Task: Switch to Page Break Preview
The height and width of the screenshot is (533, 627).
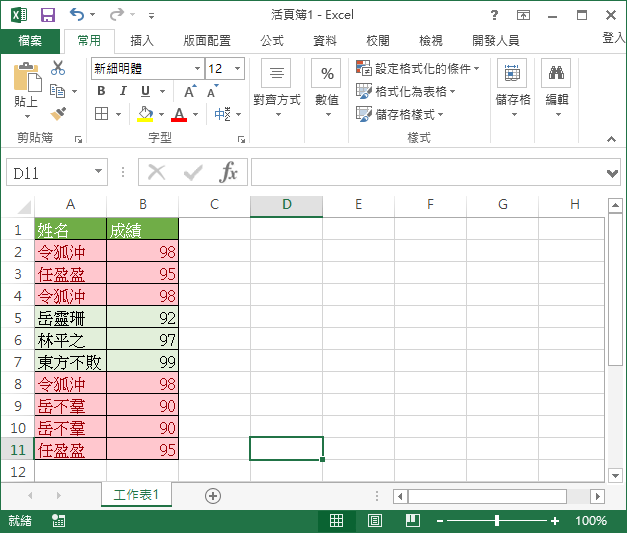Action: pos(413,521)
